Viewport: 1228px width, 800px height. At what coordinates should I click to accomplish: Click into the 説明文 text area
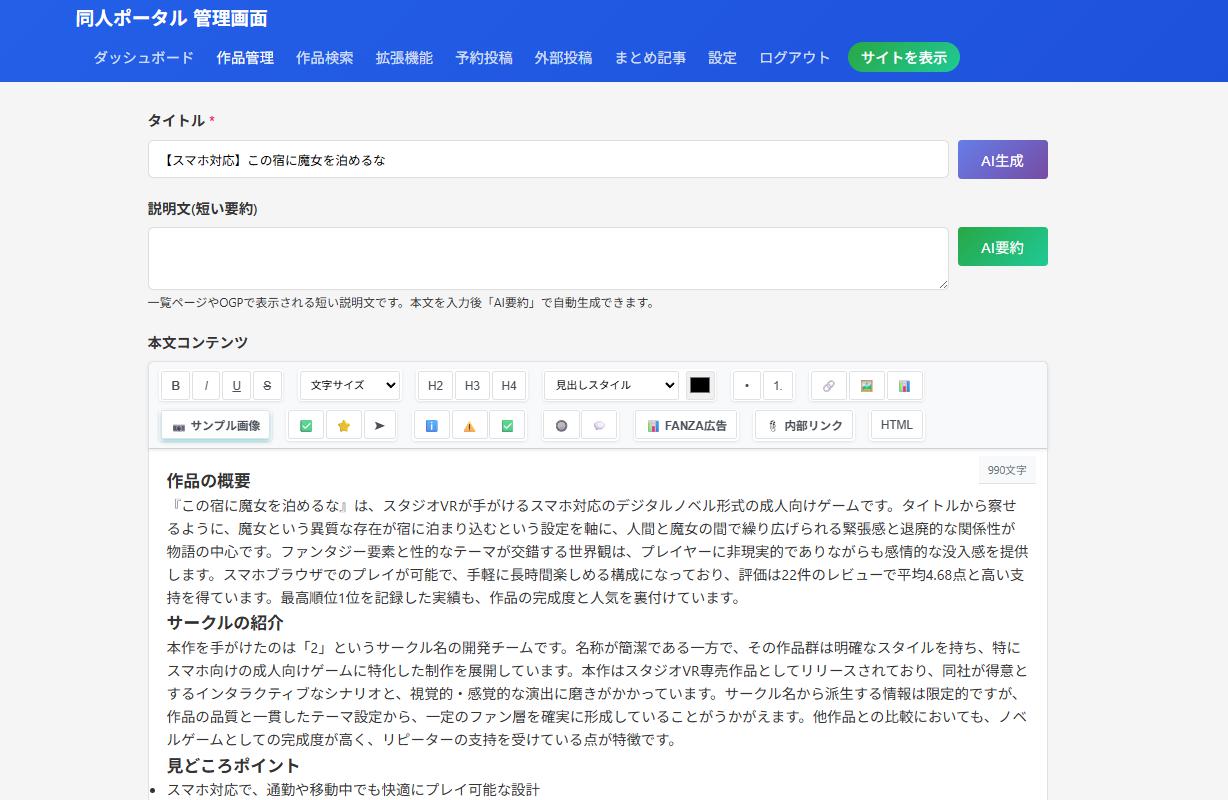548,258
